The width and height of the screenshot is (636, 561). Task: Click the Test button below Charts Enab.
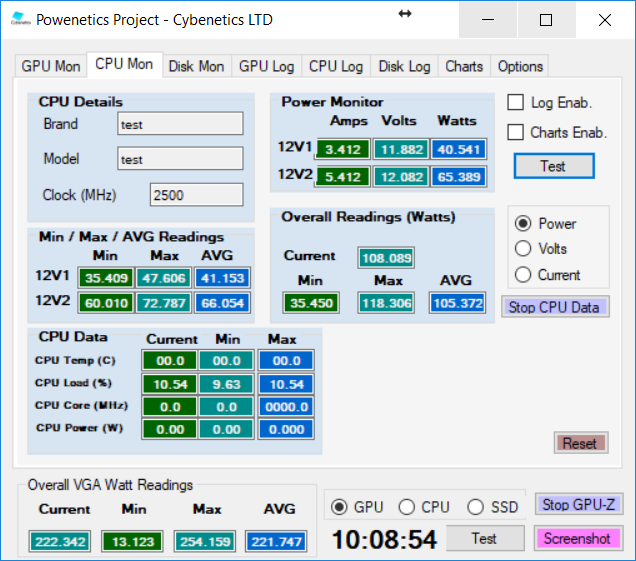point(554,166)
